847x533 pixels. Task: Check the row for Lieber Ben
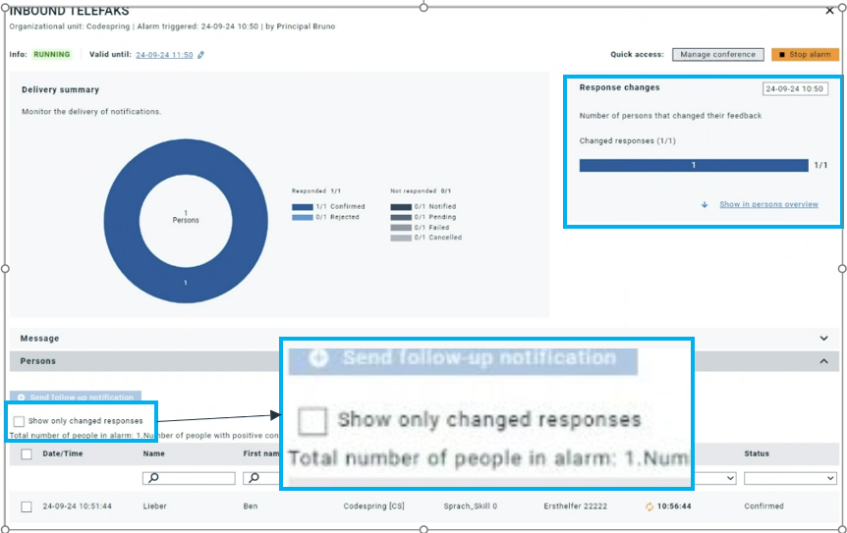pos(26,507)
